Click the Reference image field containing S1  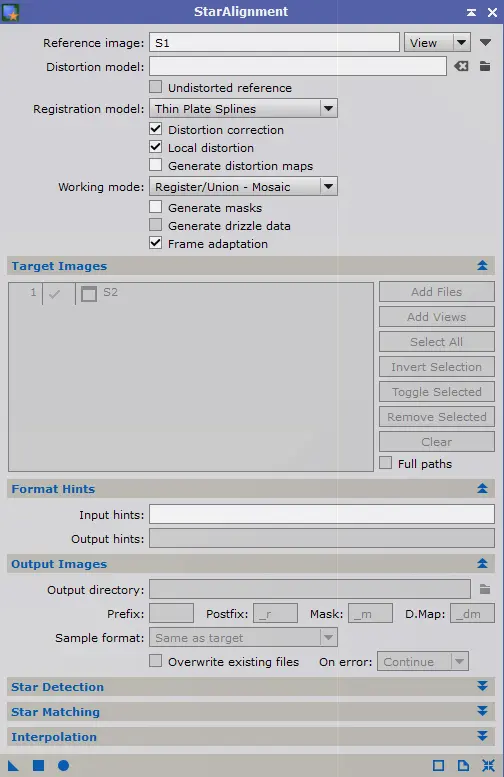pos(274,43)
